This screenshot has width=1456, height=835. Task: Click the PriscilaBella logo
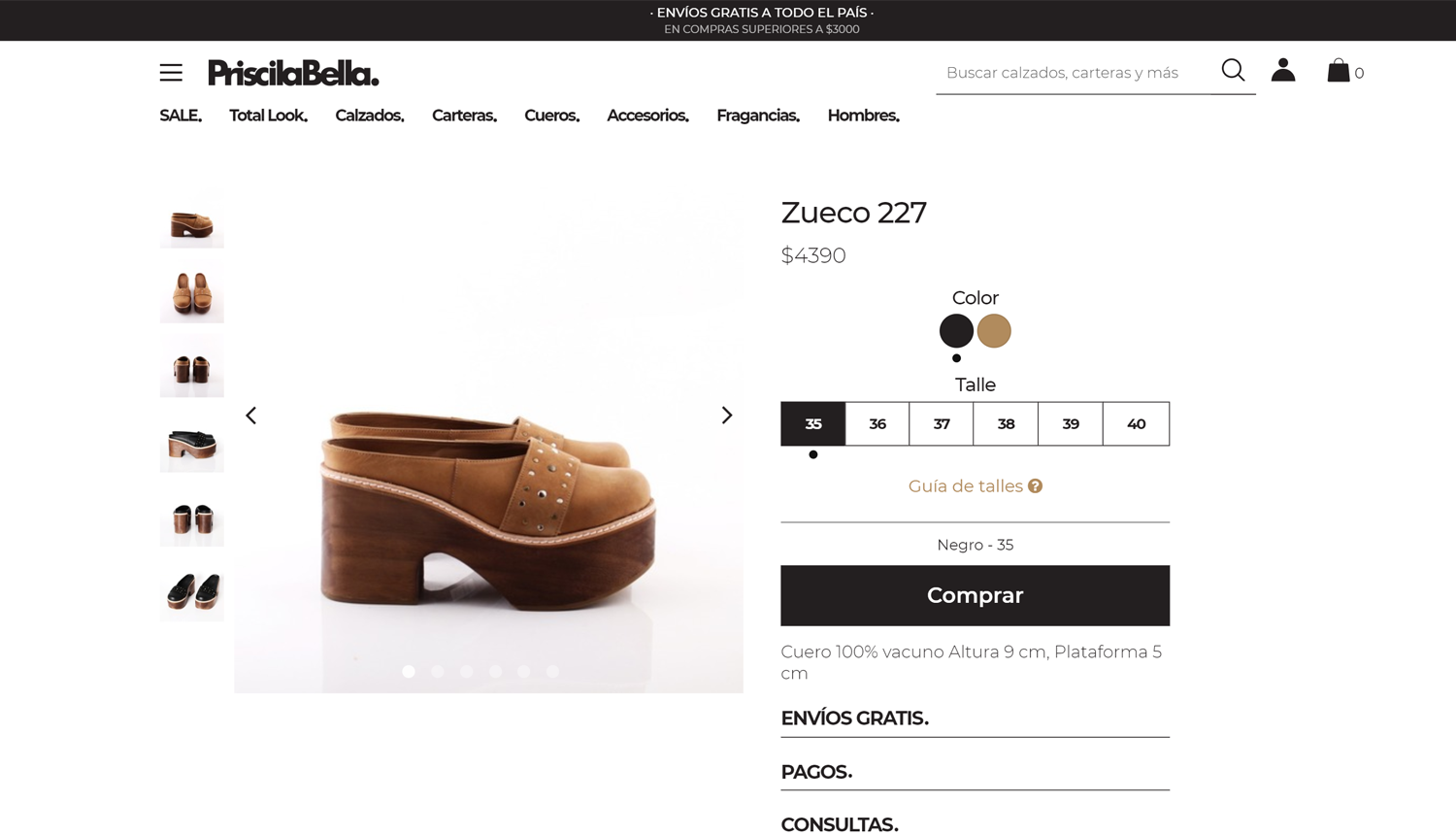[293, 73]
